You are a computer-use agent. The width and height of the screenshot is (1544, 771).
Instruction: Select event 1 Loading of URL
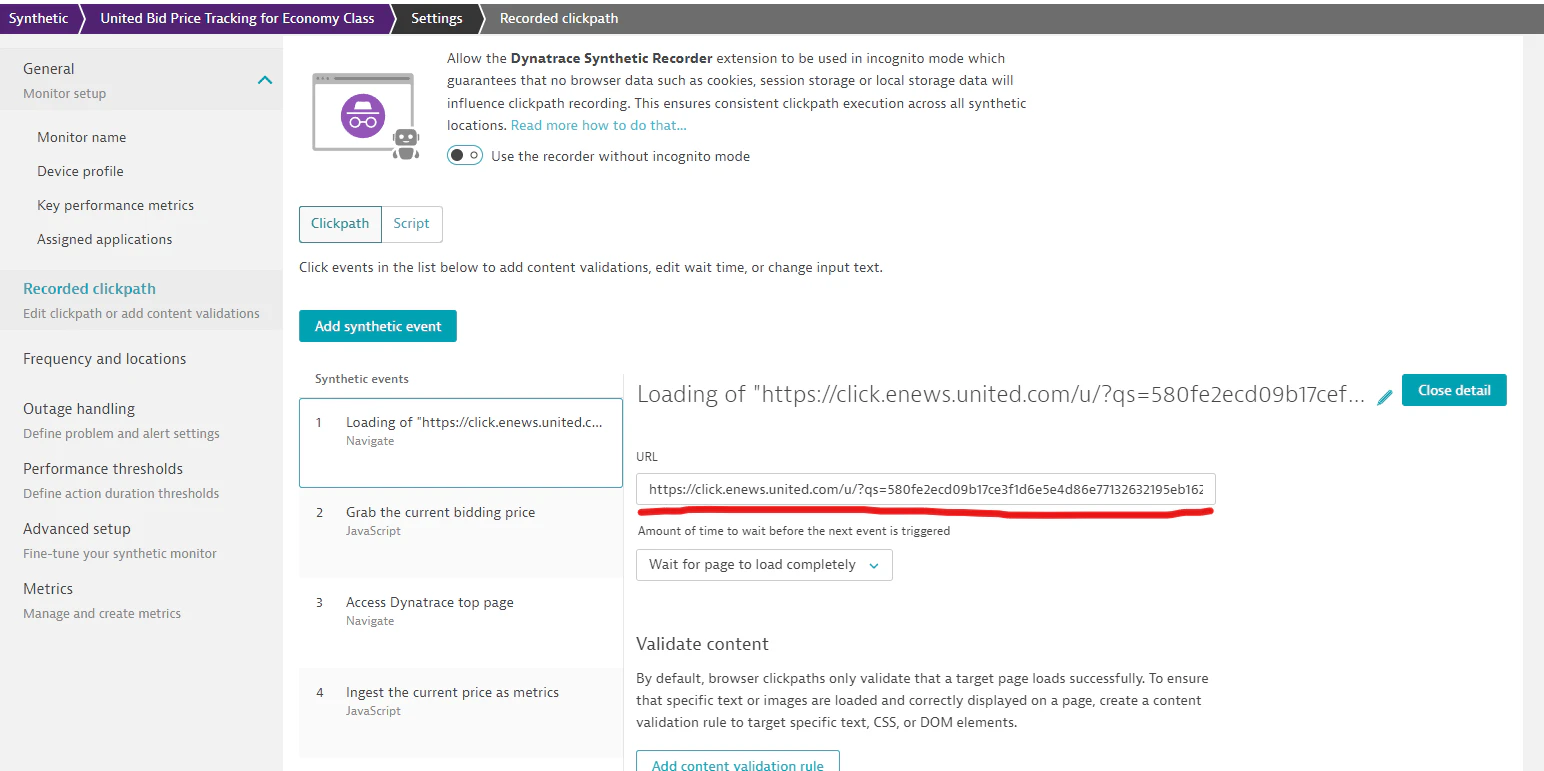point(461,442)
